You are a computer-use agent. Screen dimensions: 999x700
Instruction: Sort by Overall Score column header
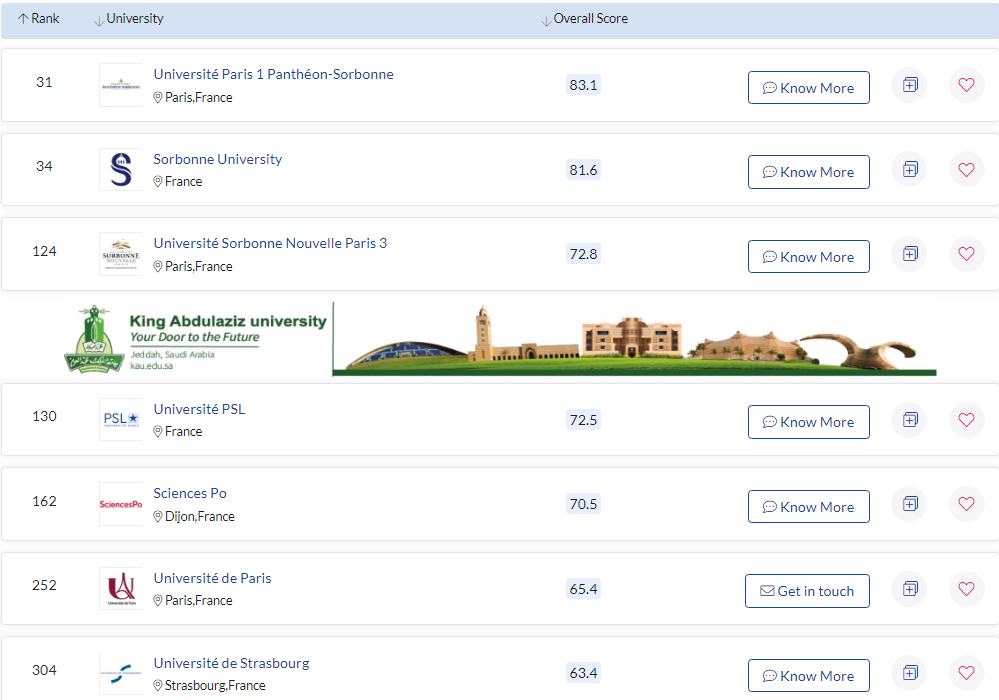[x=585, y=18]
